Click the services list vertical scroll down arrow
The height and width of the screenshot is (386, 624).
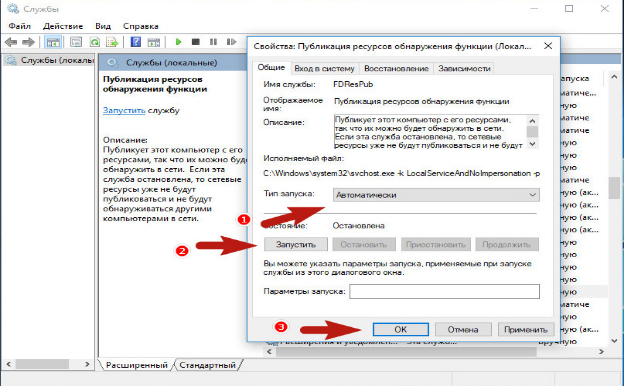point(614,341)
